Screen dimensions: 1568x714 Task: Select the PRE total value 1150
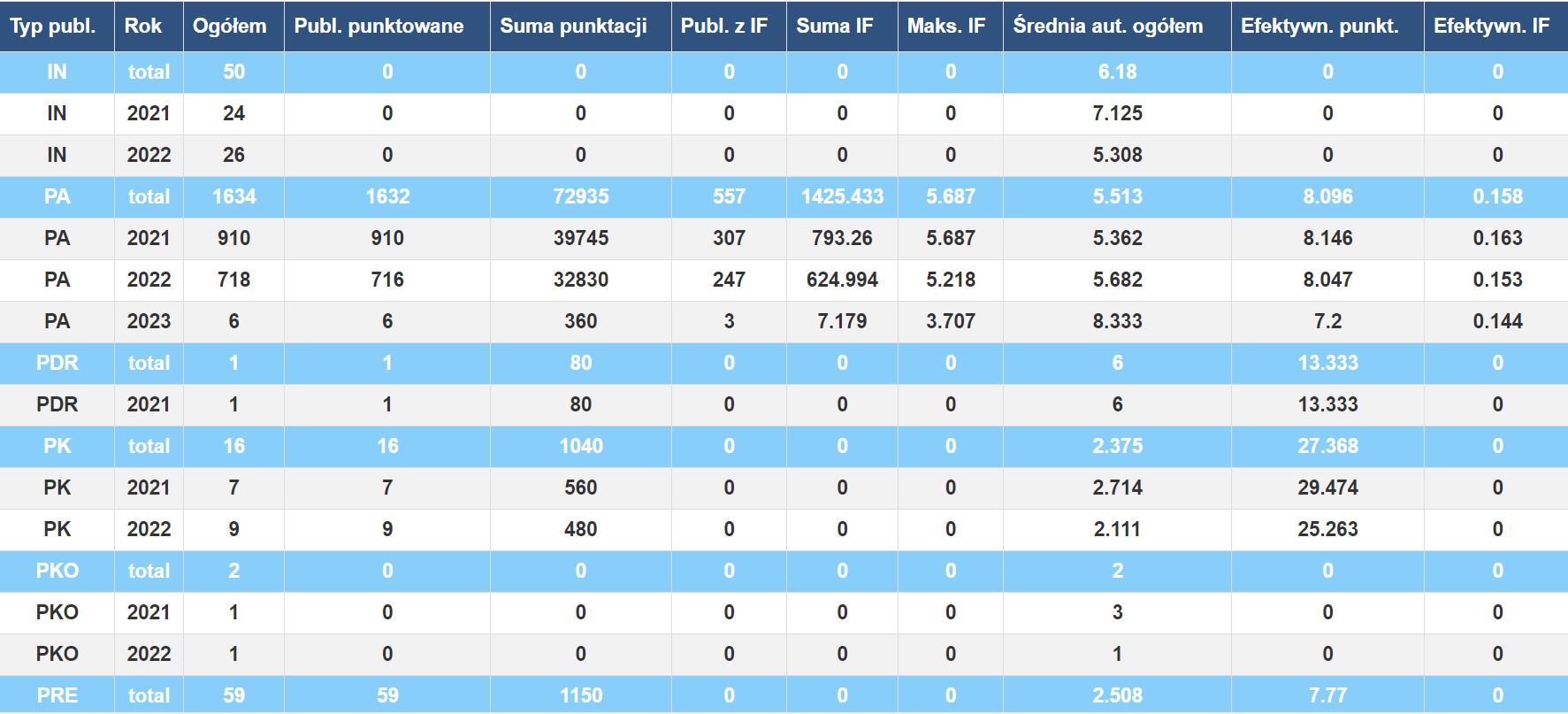[581, 695]
